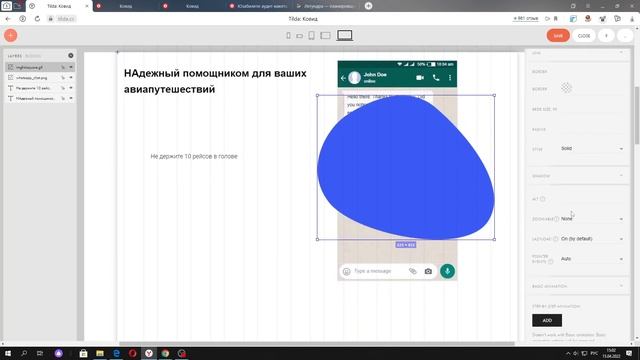
Task: Open Windows Start menu
Action: pyautogui.click(x=8, y=353)
